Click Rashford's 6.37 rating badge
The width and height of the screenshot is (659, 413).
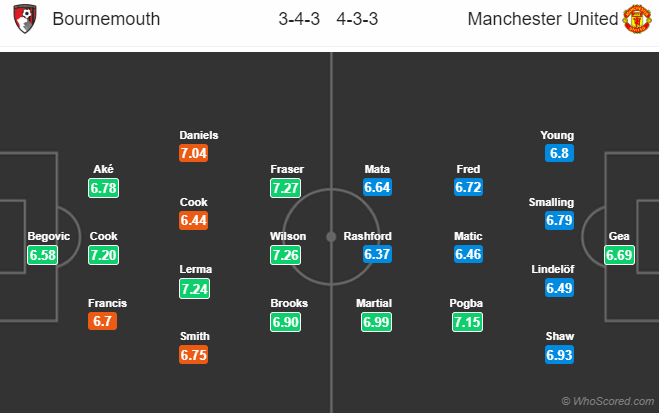pos(378,255)
